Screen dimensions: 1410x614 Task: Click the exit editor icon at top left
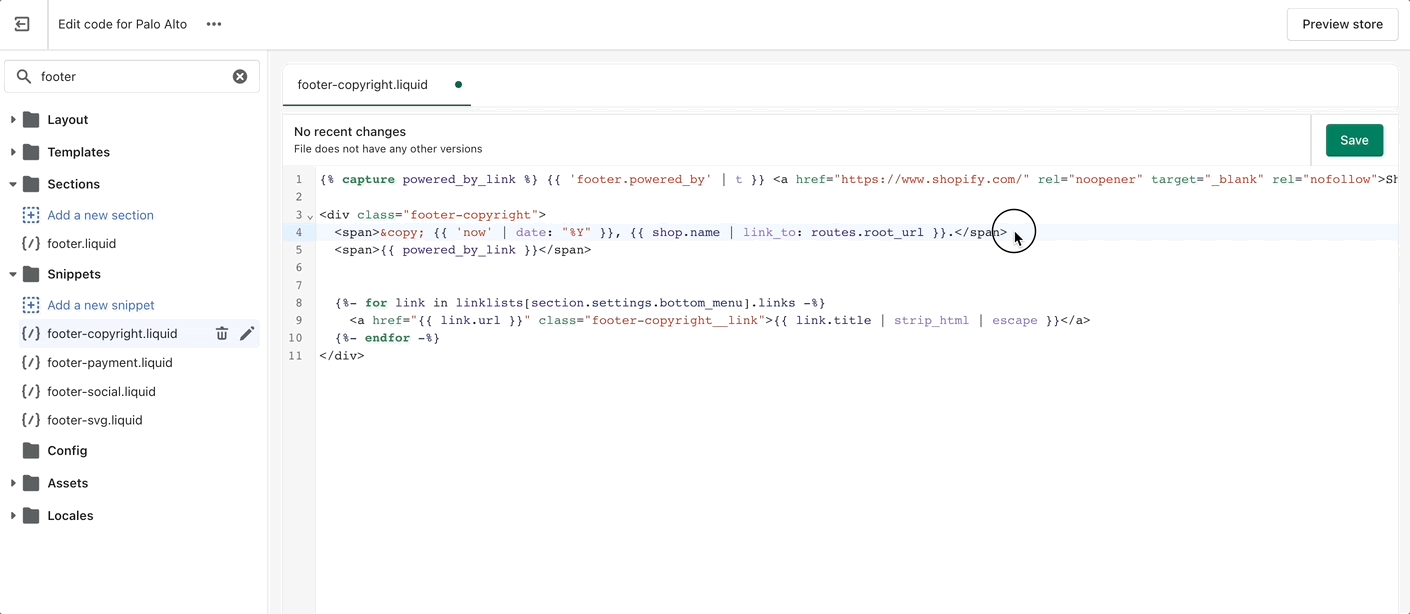coord(22,24)
